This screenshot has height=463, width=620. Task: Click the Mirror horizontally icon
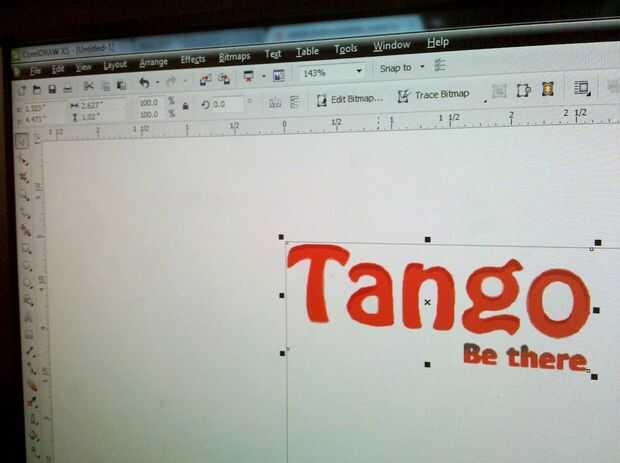275,103
